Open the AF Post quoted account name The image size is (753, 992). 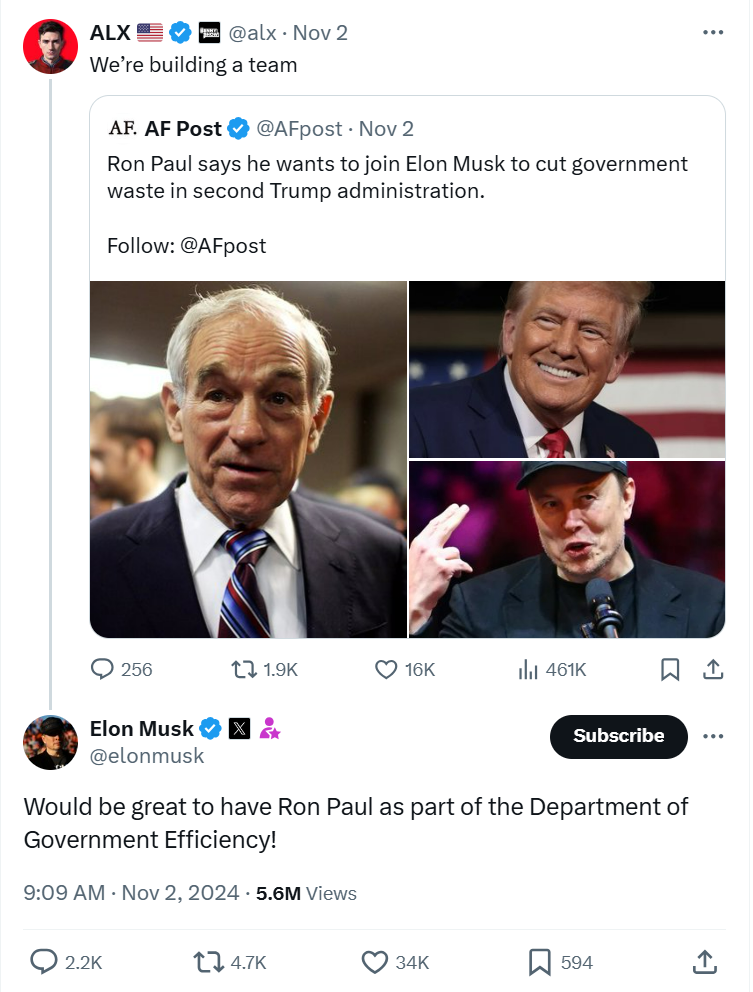[x=183, y=128]
